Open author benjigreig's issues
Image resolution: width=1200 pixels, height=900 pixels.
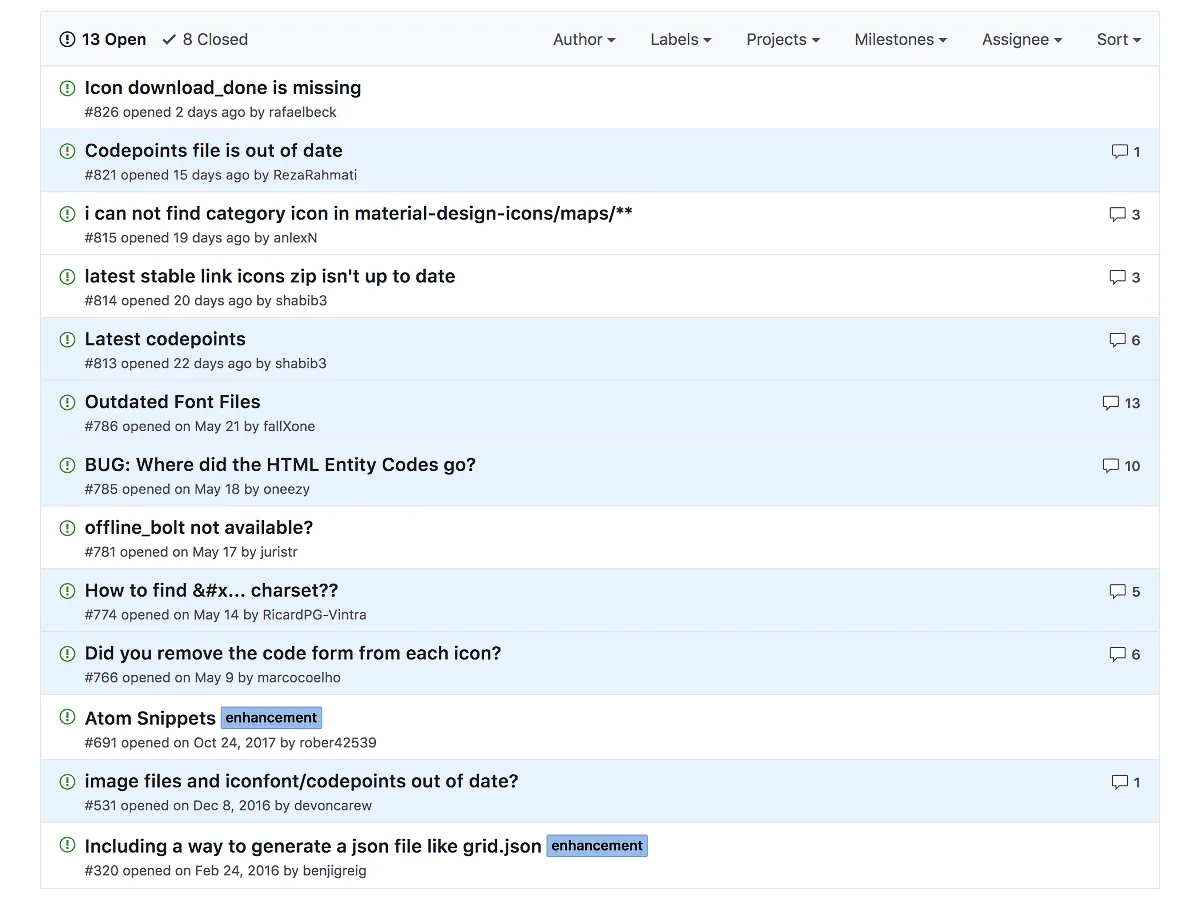point(334,871)
